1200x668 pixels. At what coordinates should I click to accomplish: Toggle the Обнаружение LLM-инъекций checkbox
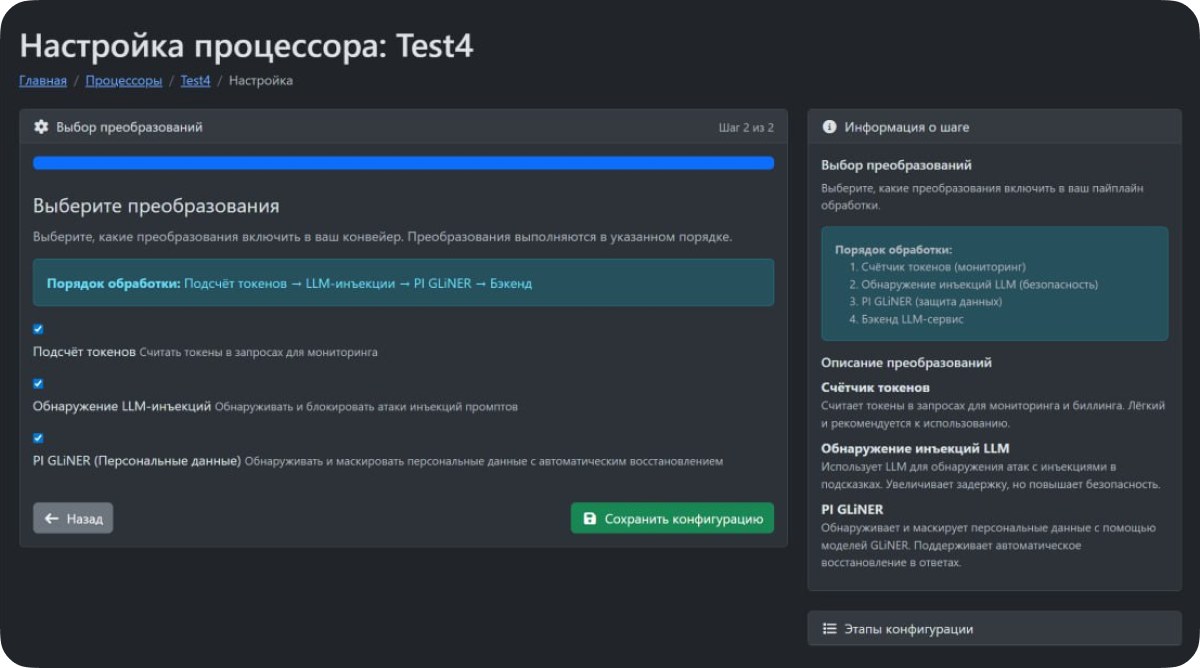(x=38, y=383)
